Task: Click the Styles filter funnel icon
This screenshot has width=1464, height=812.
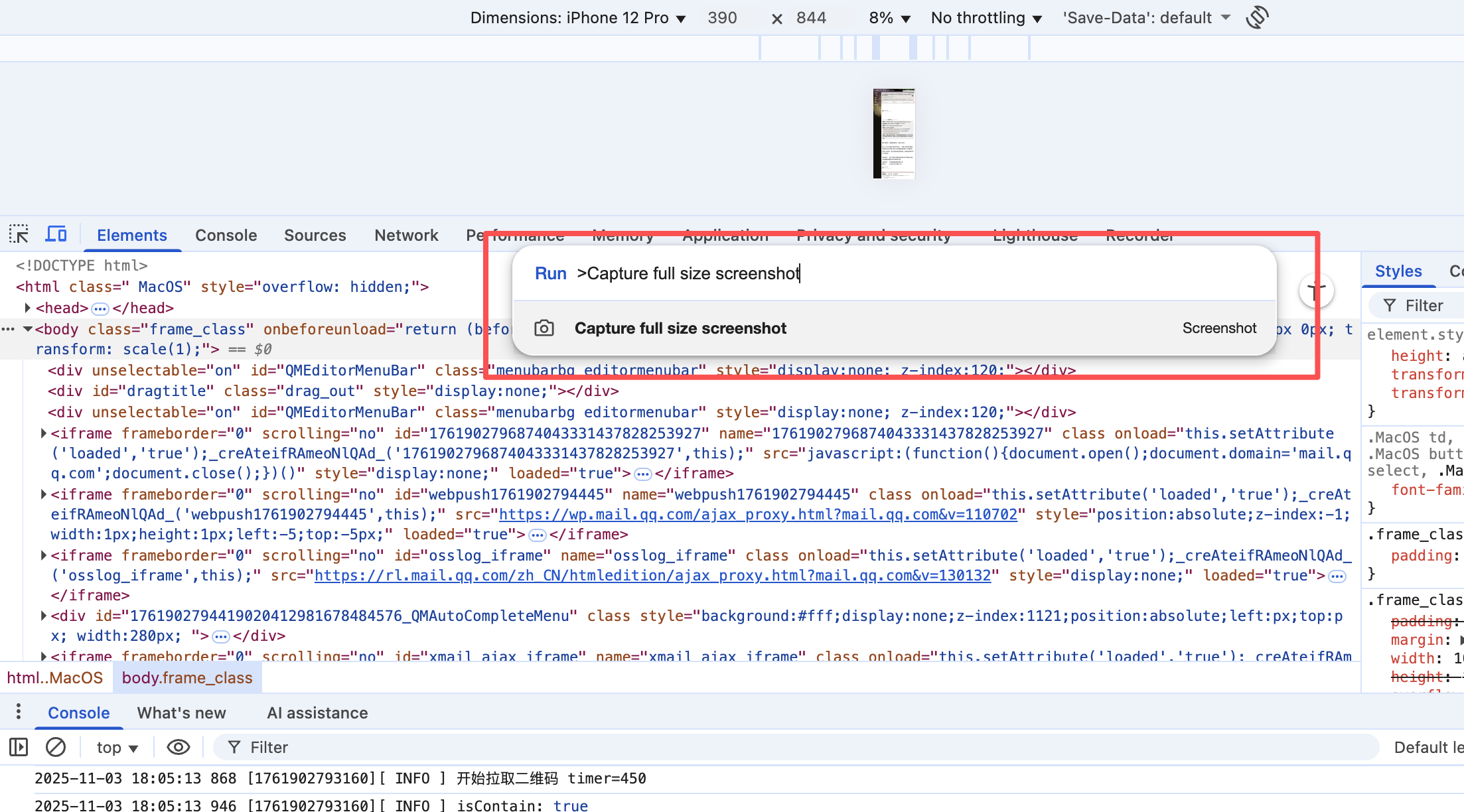Action: click(1389, 305)
